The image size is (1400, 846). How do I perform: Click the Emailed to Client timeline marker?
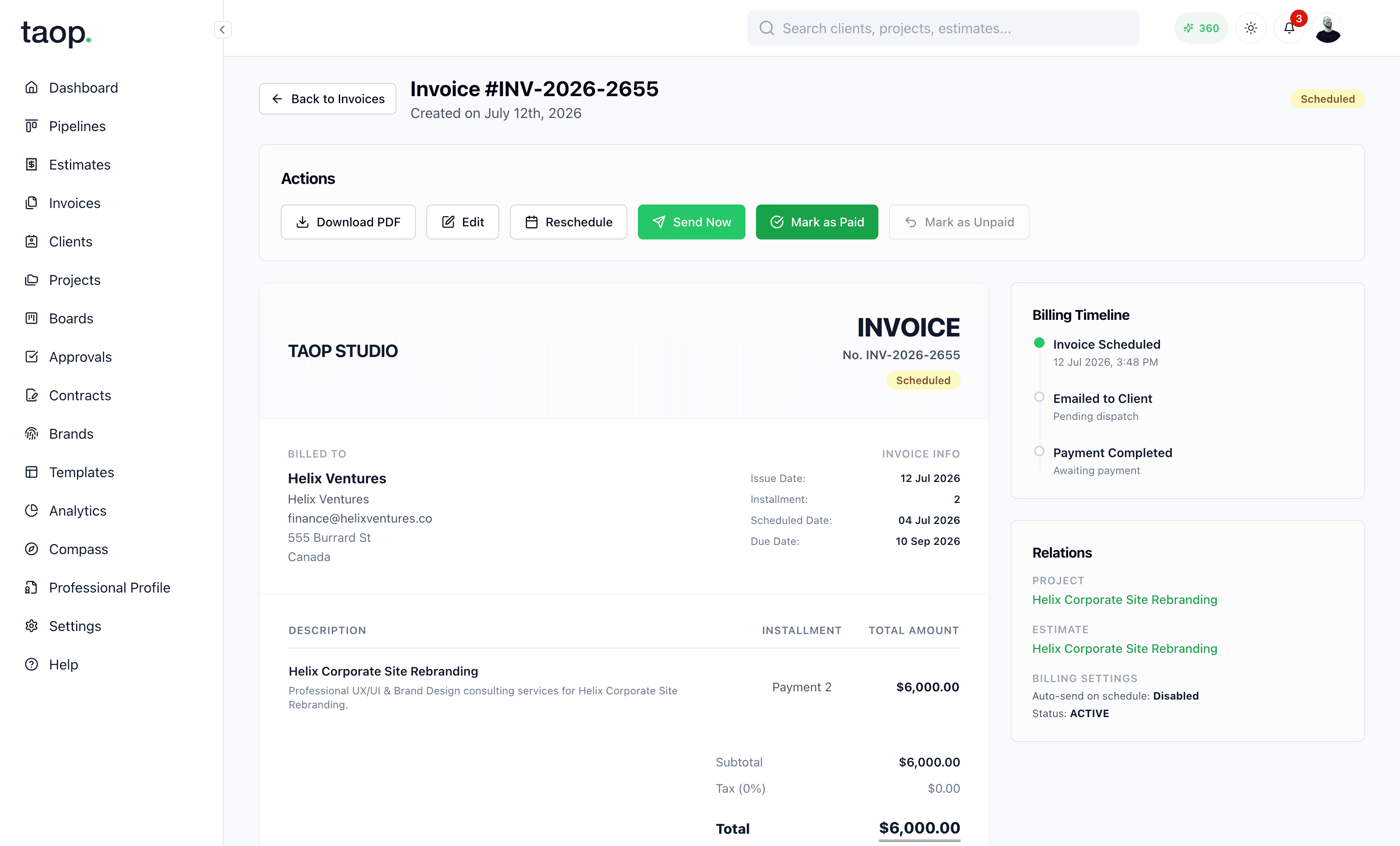1039,397
